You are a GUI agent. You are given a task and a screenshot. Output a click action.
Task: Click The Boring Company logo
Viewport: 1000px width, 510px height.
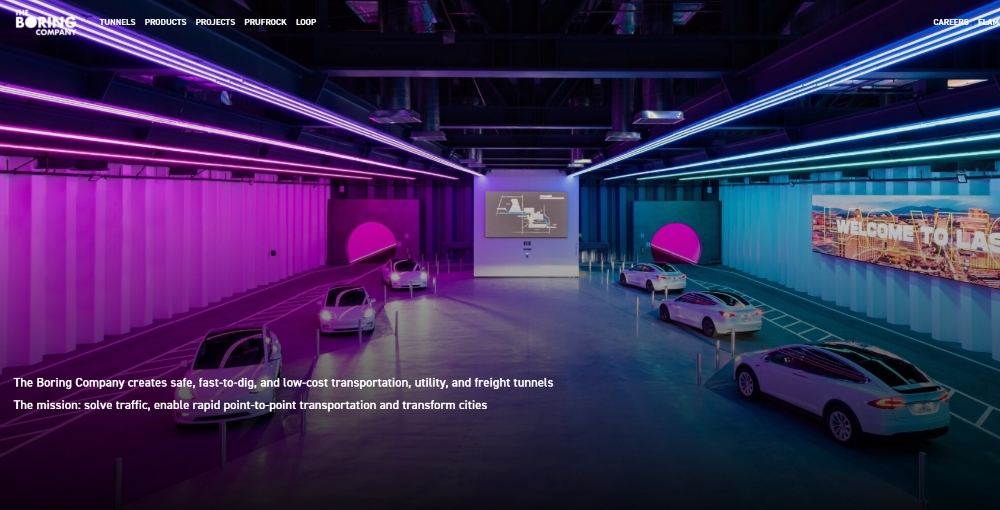(46, 22)
